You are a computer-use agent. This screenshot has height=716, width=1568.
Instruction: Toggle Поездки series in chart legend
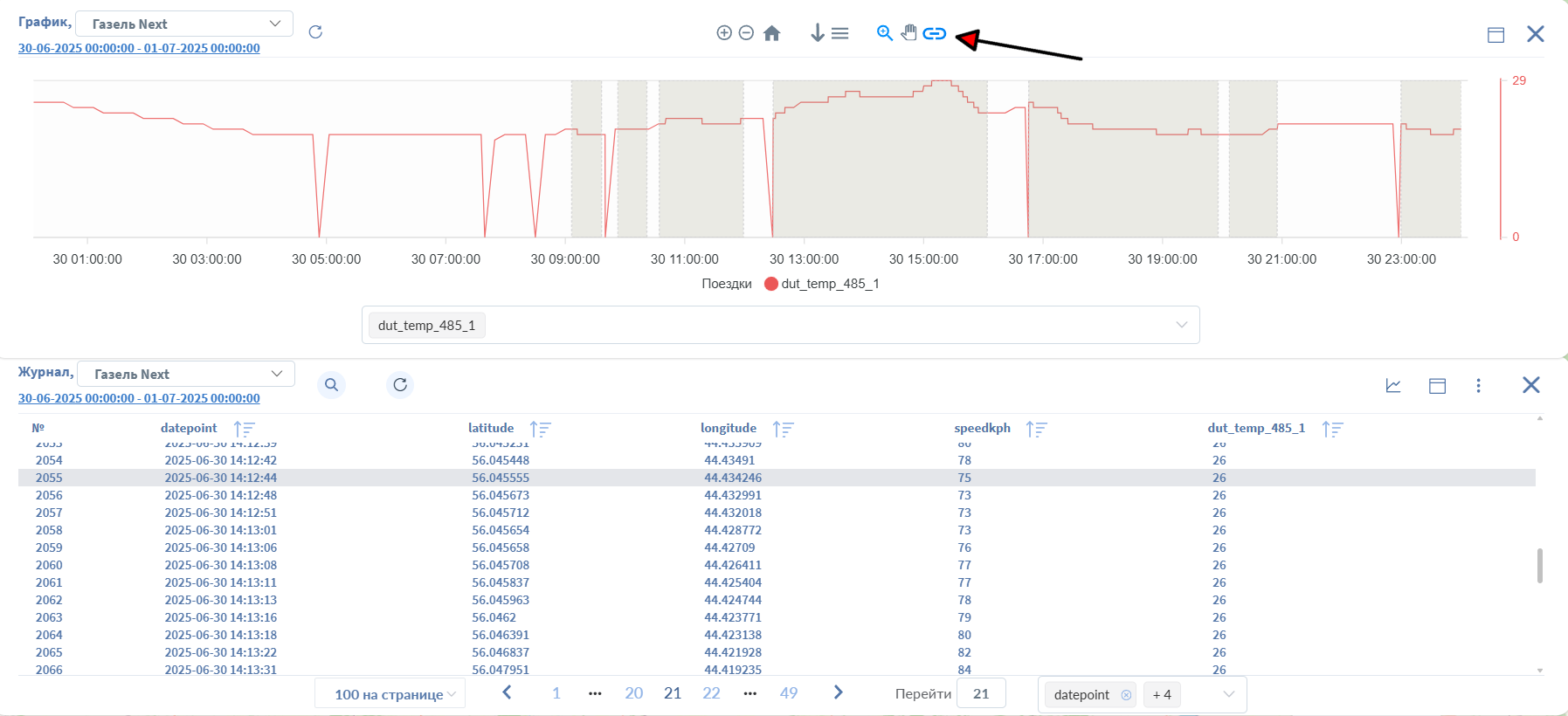[x=726, y=284]
